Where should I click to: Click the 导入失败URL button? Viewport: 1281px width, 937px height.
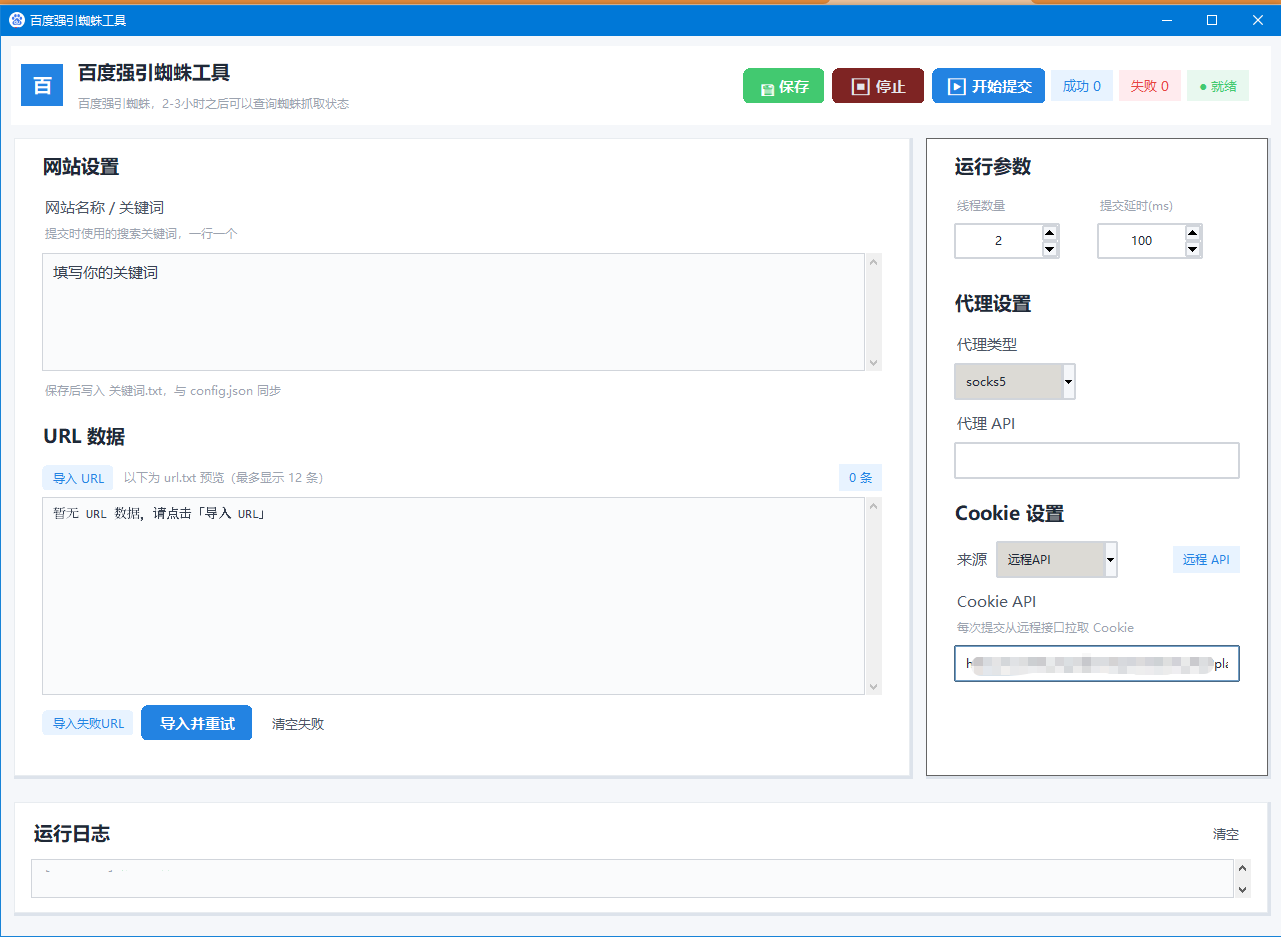click(x=88, y=723)
